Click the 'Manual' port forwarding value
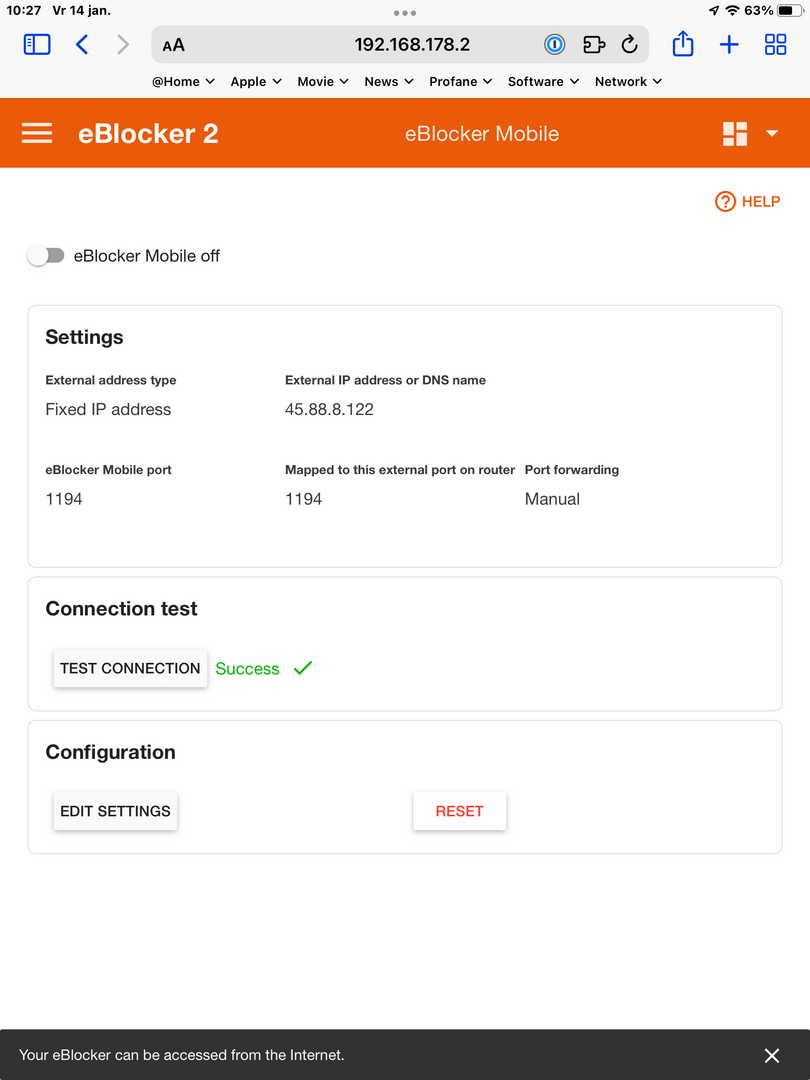Image resolution: width=810 pixels, height=1080 pixels. click(552, 499)
